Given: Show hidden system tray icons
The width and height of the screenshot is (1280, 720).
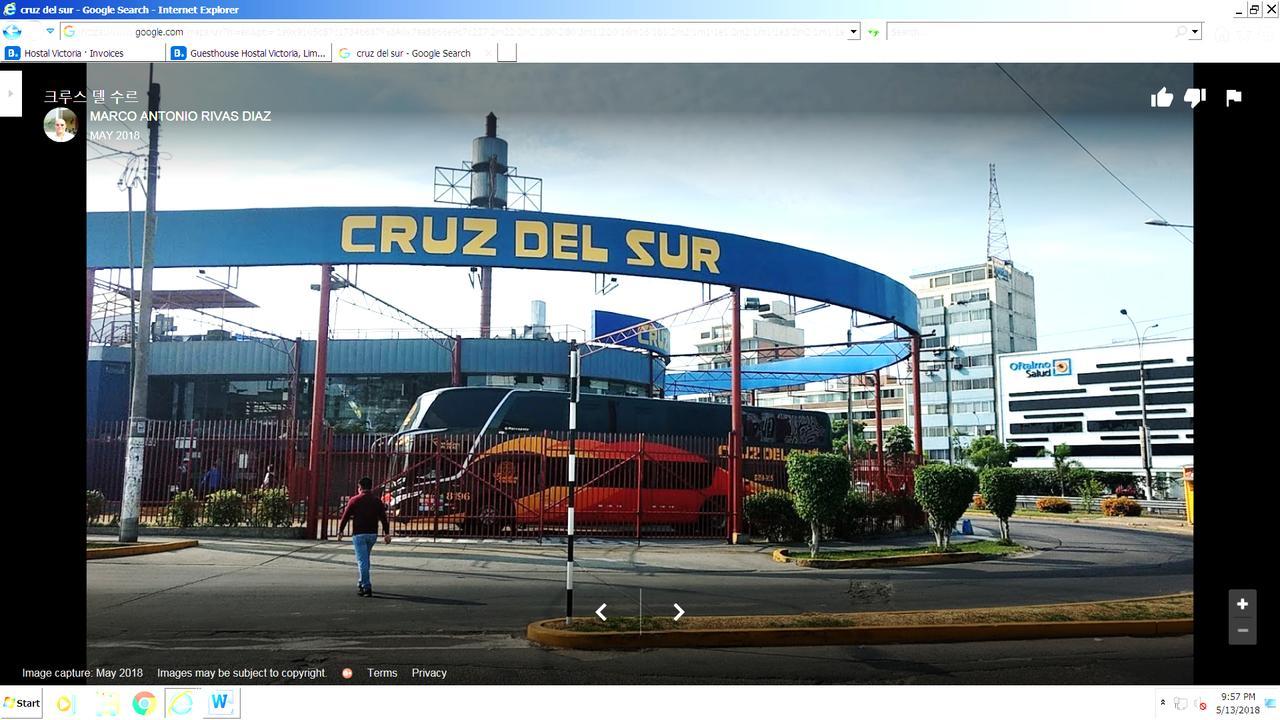Looking at the screenshot, I should 1162,703.
